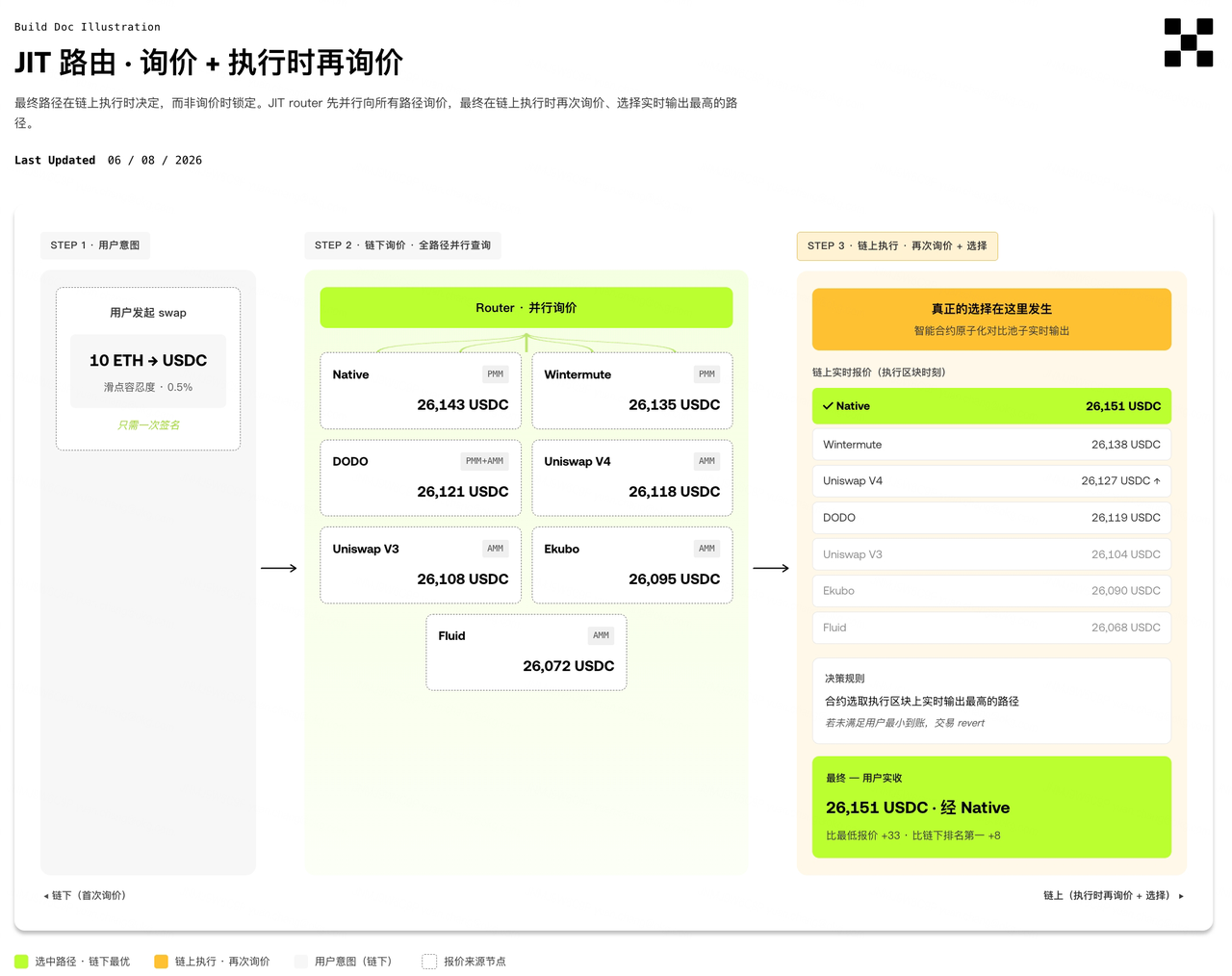Click the STEP 3 · 链上执行 · 再次询价 + 选择 label
The width and height of the screenshot is (1232, 976).
[x=897, y=246]
